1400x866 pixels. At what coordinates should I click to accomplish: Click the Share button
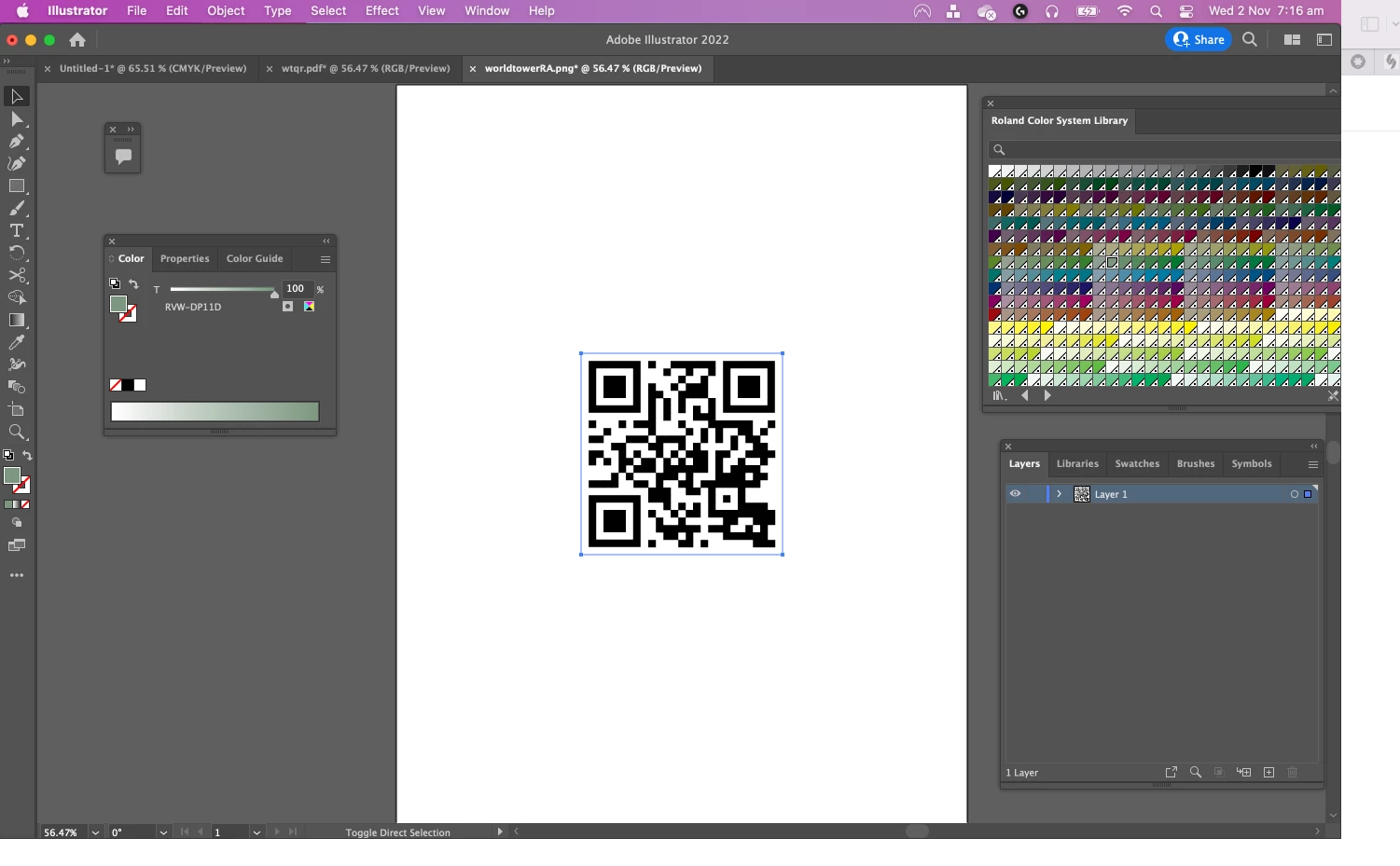(x=1199, y=39)
